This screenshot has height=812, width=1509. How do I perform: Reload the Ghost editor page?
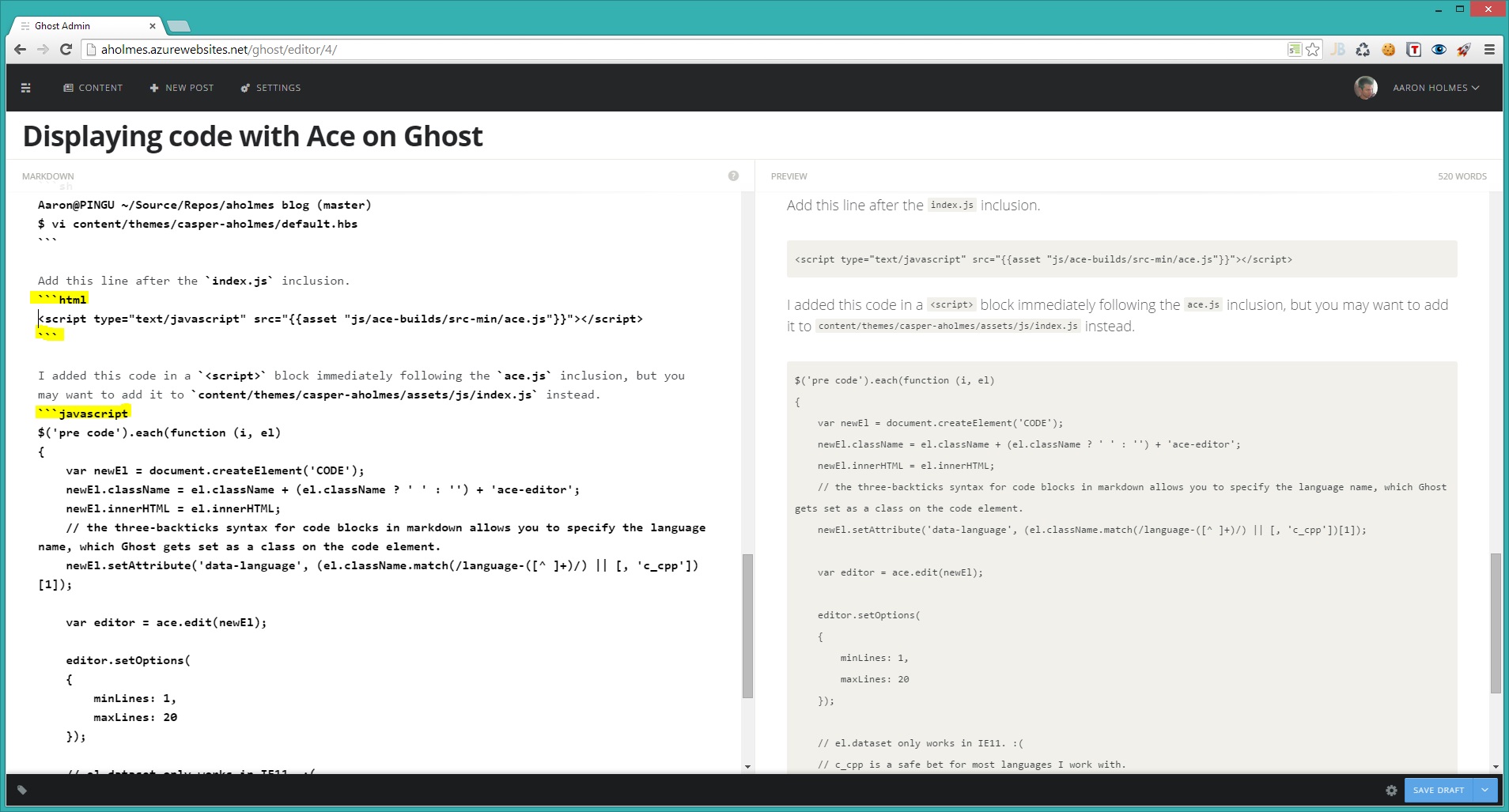[66, 49]
